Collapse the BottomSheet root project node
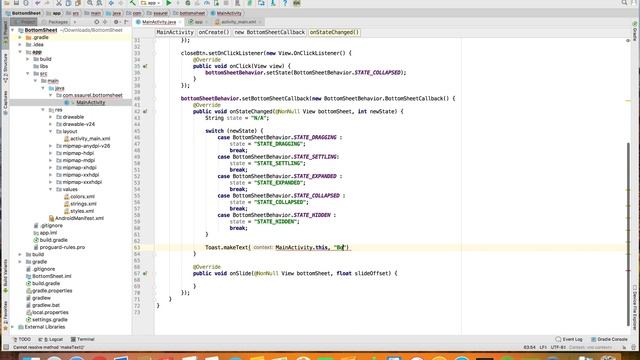640x360 pixels. [x=13, y=30]
